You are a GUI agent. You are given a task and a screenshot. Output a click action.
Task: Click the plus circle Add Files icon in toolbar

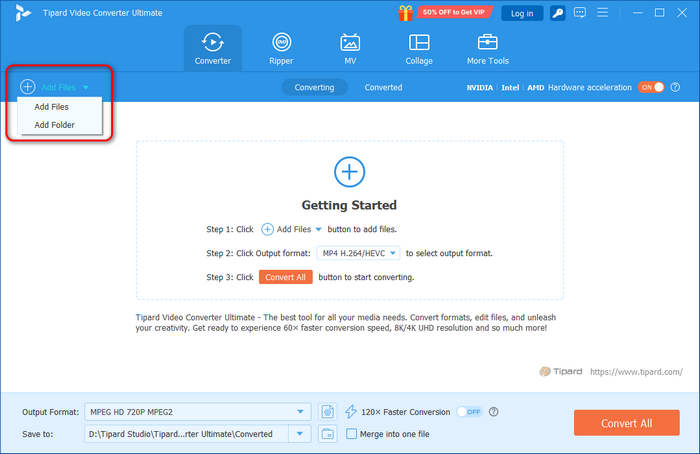coord(28,87)
